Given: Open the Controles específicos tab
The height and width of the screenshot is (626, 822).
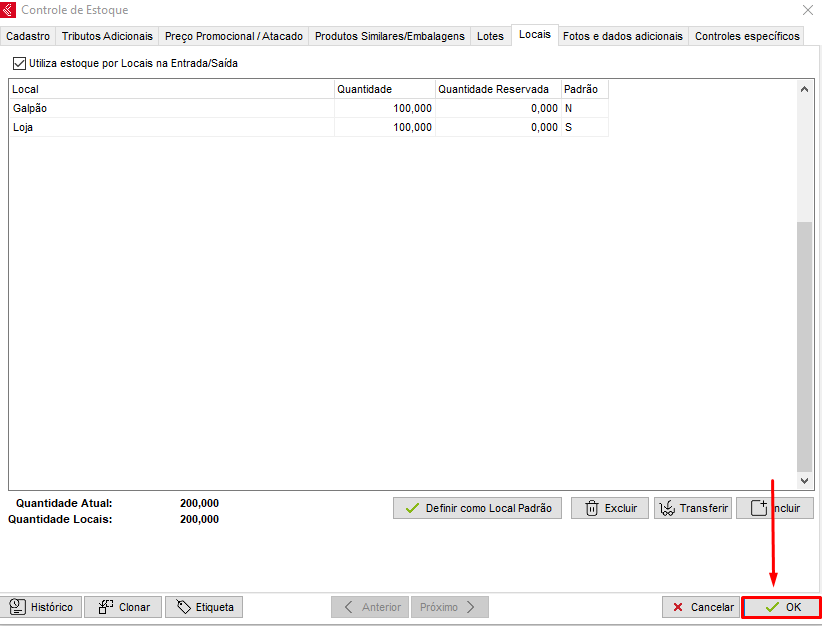Looking at the screenshot, I should coord(747,36).
